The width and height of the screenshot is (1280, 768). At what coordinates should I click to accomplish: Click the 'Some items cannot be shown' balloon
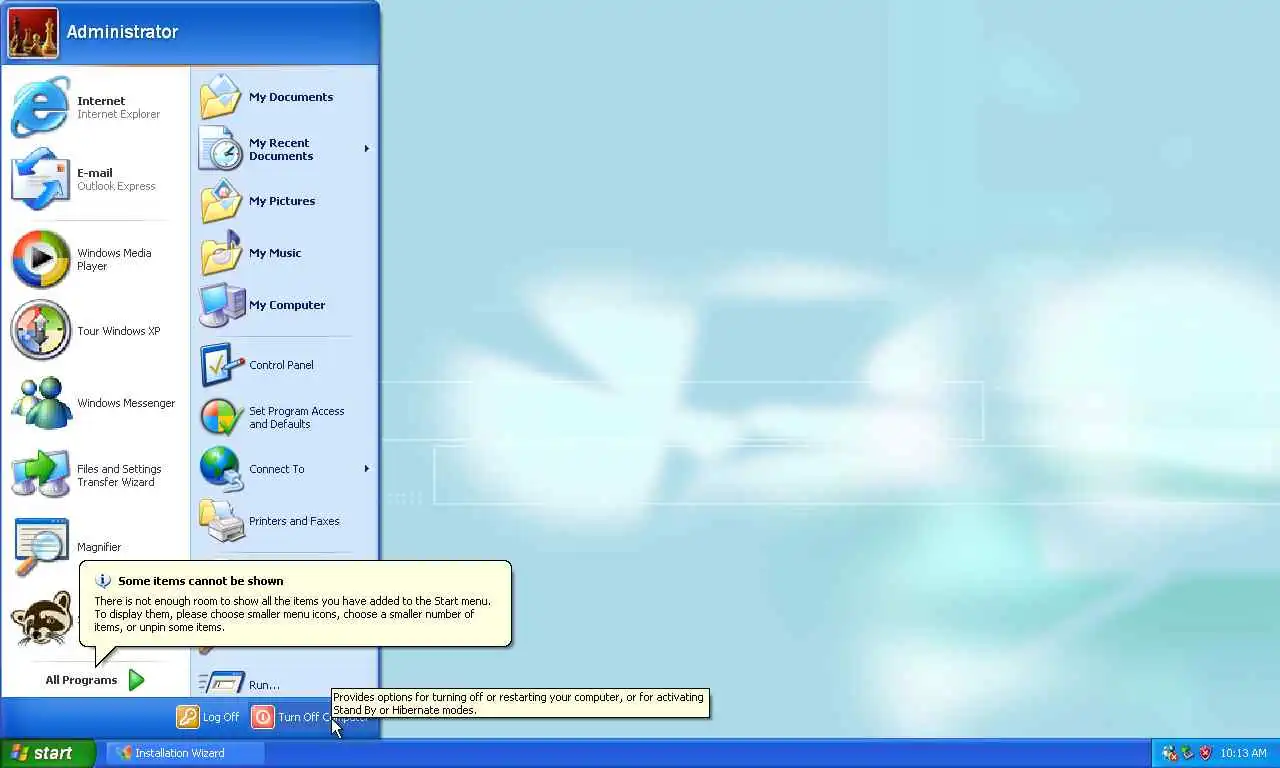[295, 604]
